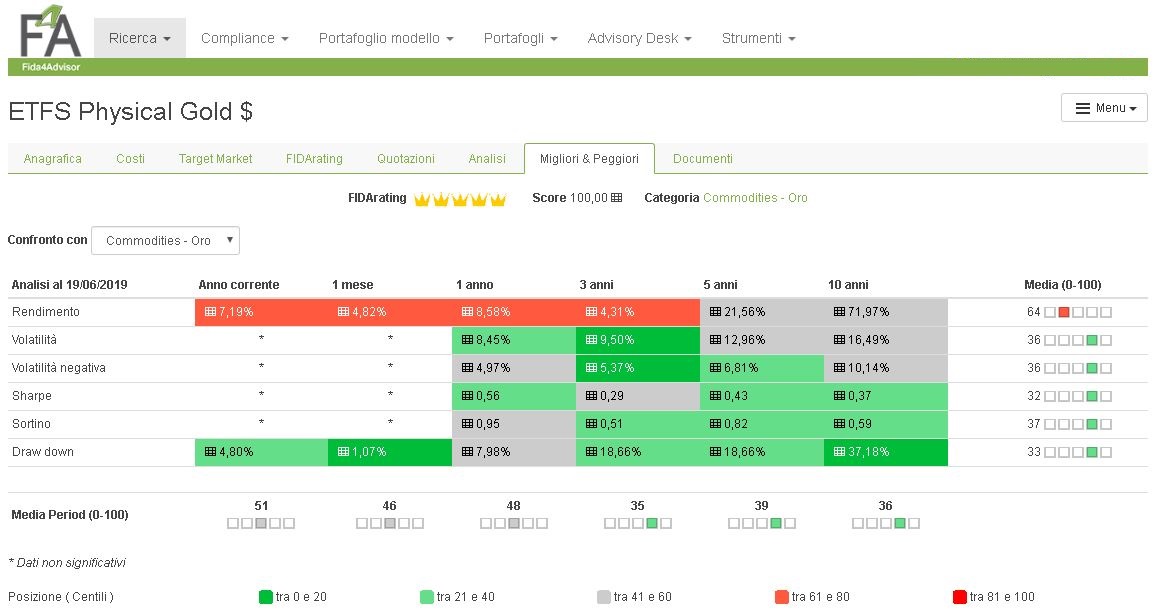1158x613 pixels.
Task: Open table icon next to Score 100,00
Action: (617, 198)
